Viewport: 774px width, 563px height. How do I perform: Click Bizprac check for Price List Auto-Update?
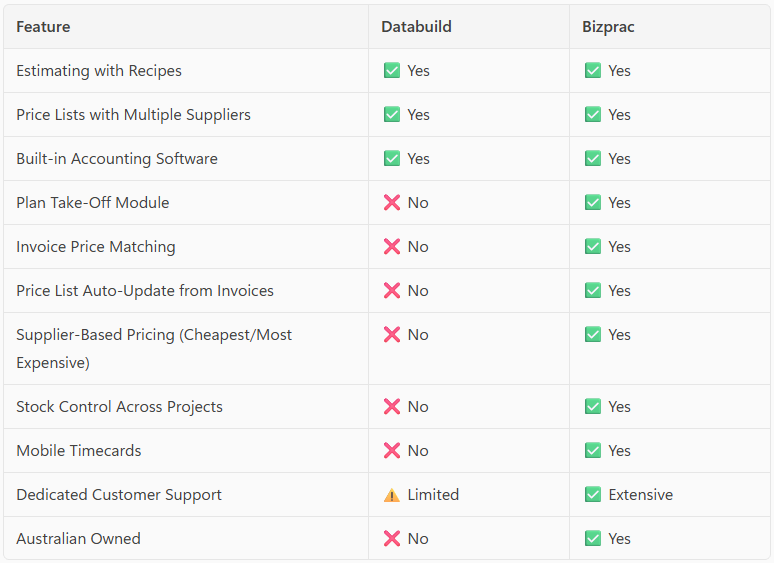593,290
